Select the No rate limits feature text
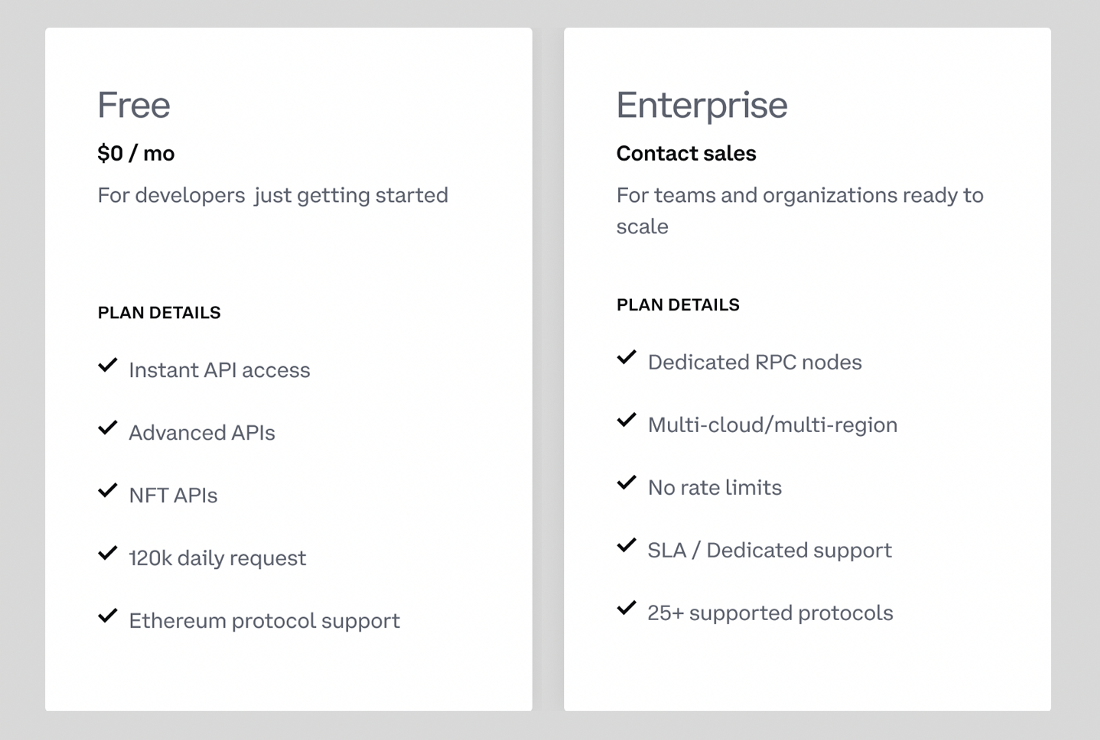 pos(715,487)
